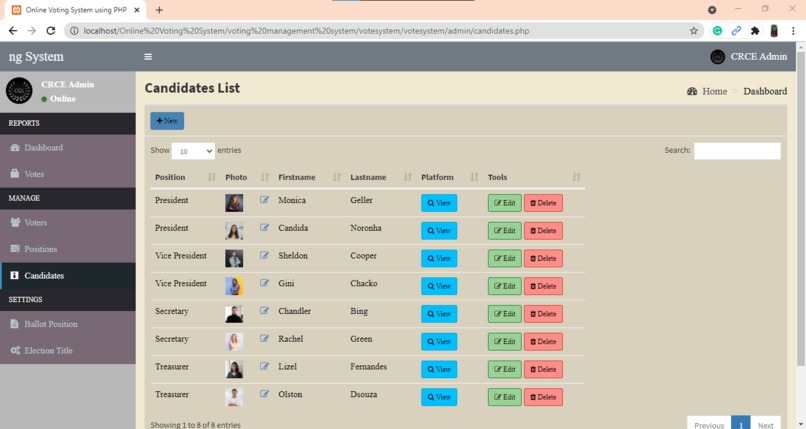View platform of Lizel Fernandes
Image resolution: width=806 pixels, height=429 pixels.
tap(439, 369)
